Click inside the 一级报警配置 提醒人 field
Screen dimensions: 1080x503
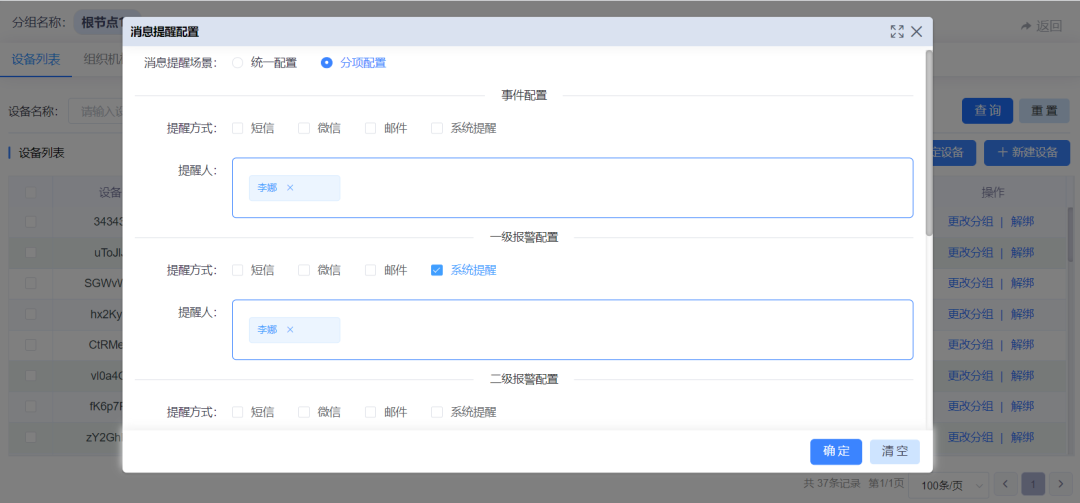(572, 329)
